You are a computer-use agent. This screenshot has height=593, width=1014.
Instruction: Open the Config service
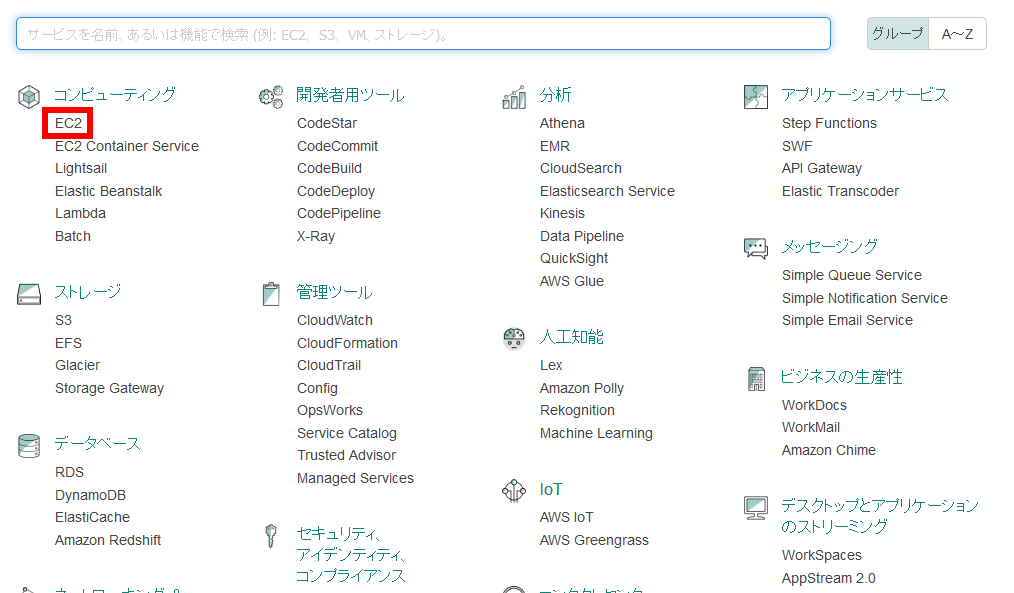pyautogui.click(x=318, y=388)
